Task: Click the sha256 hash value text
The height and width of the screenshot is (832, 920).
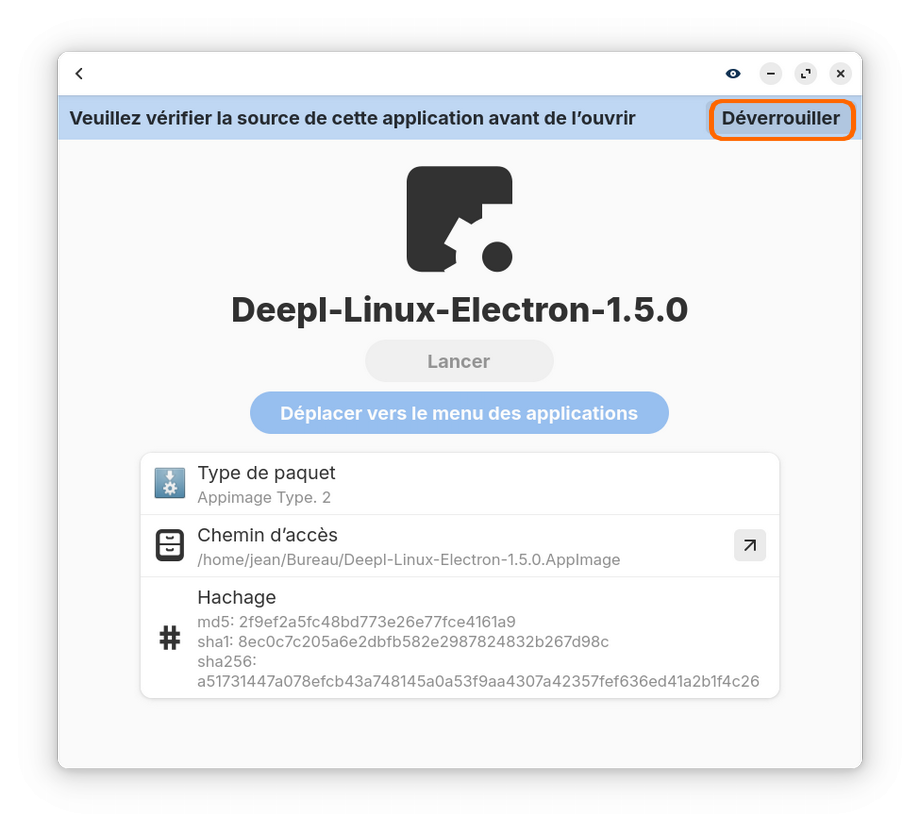Action: 478,681
